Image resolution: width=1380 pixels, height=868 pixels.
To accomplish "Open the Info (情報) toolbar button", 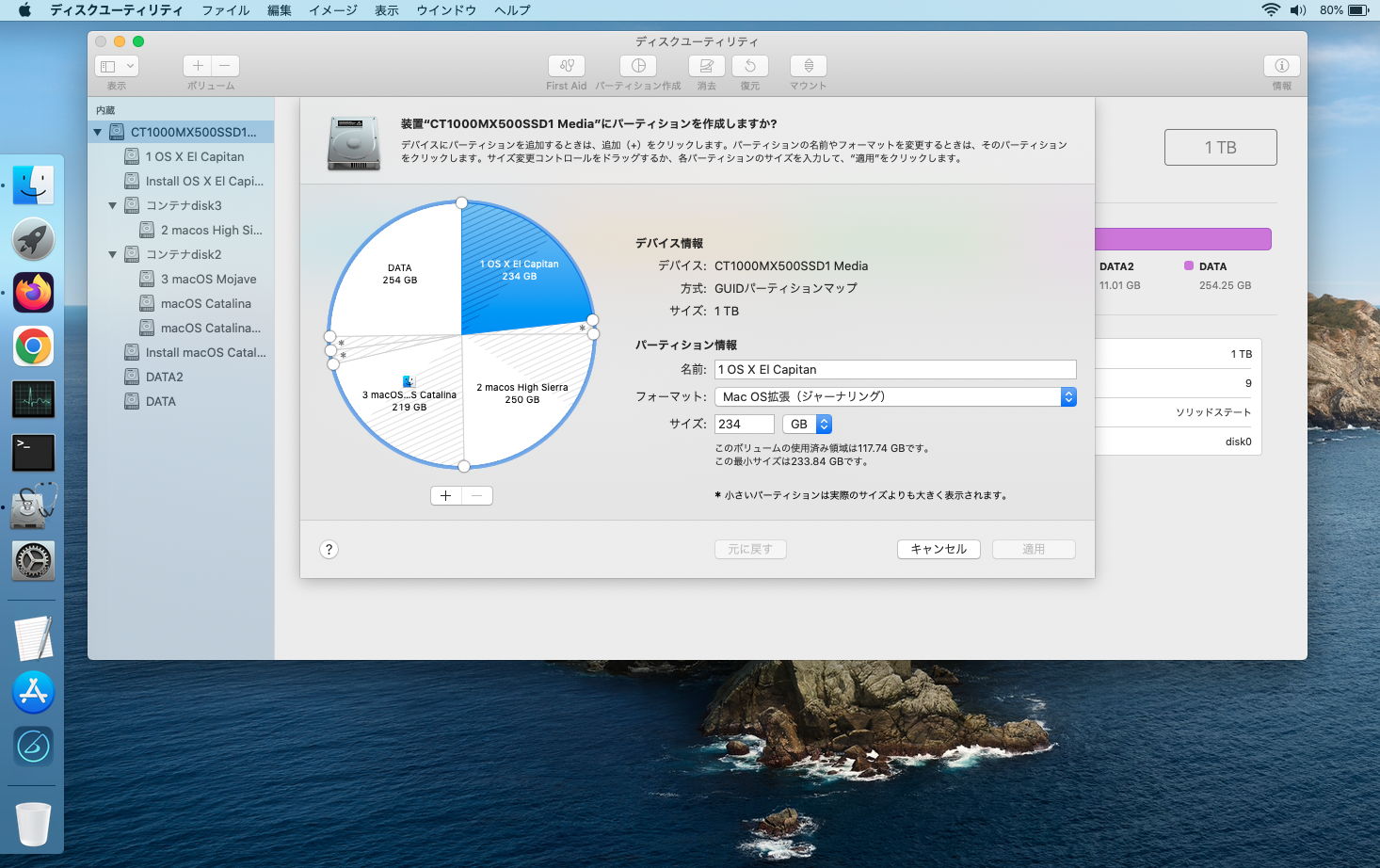I will [1281, 66].
